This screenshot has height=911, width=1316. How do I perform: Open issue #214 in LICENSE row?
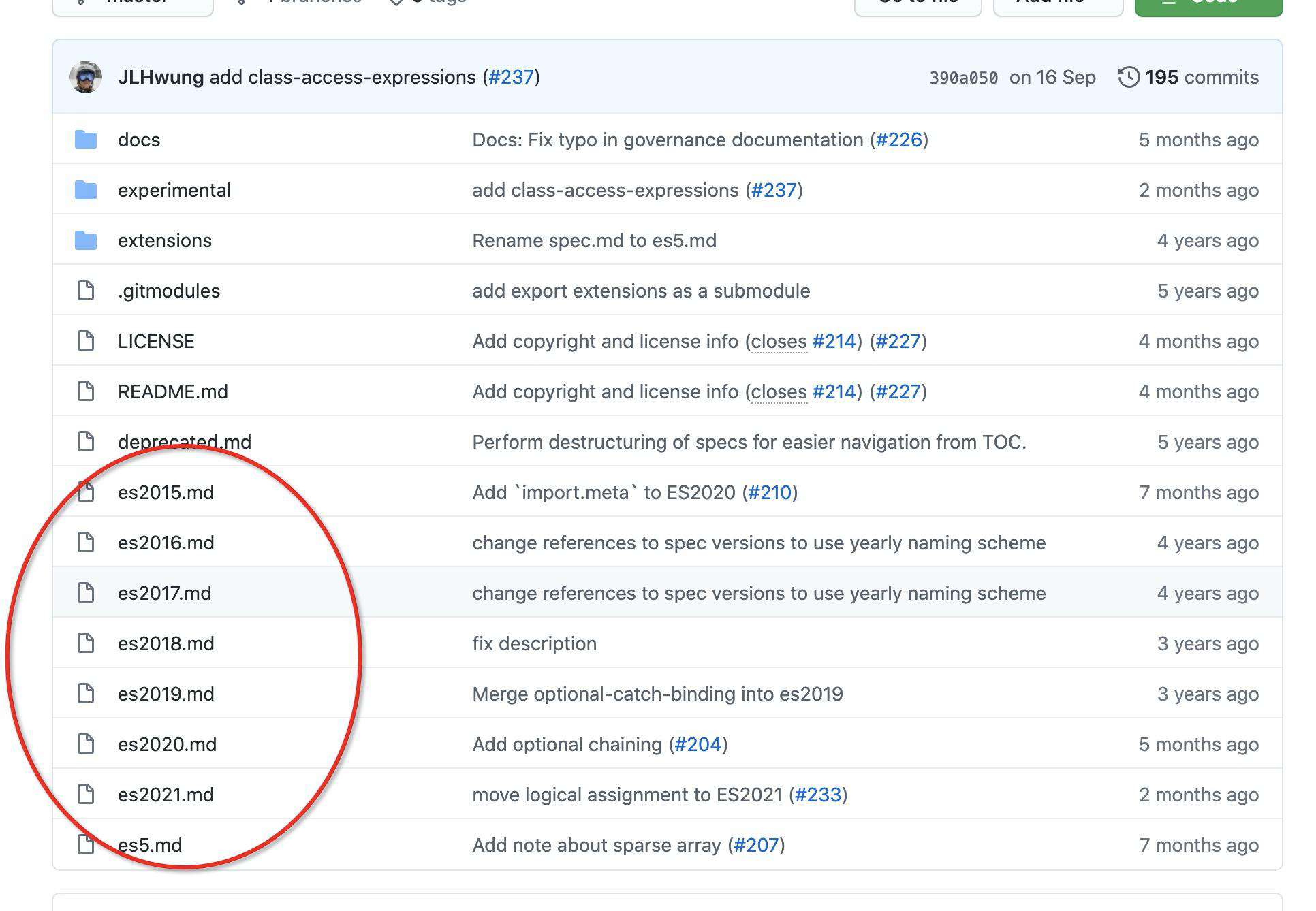(x=834, y=341)
